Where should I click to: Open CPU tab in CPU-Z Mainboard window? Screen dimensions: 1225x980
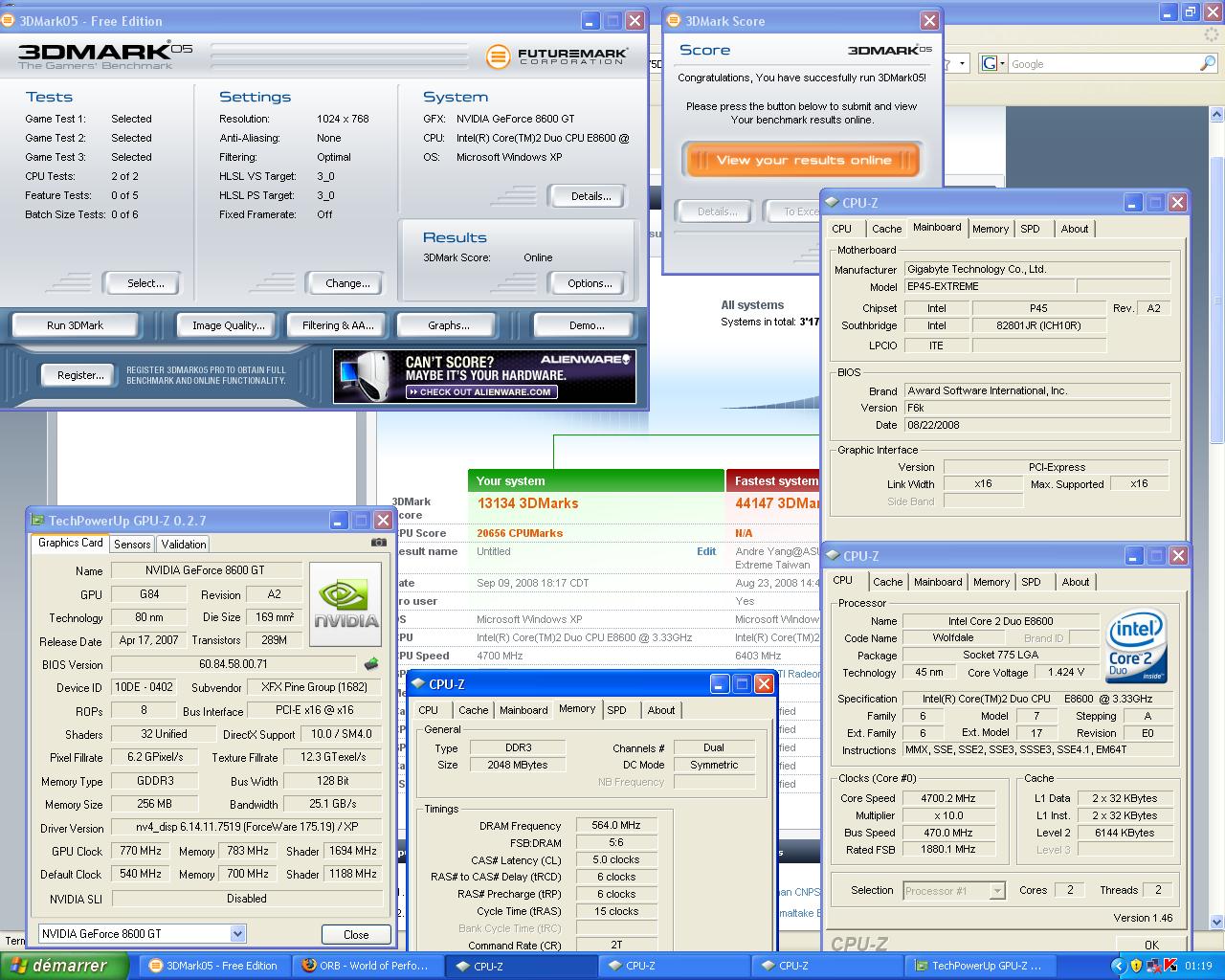point(841,229)
